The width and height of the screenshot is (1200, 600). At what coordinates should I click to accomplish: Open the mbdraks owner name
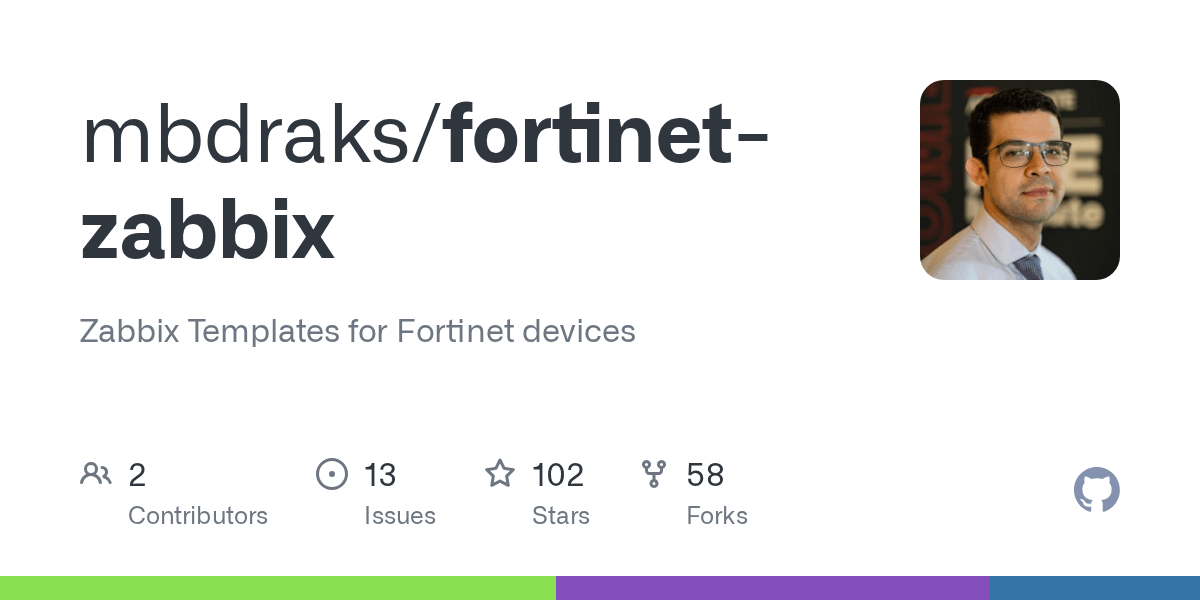(253, 137)
